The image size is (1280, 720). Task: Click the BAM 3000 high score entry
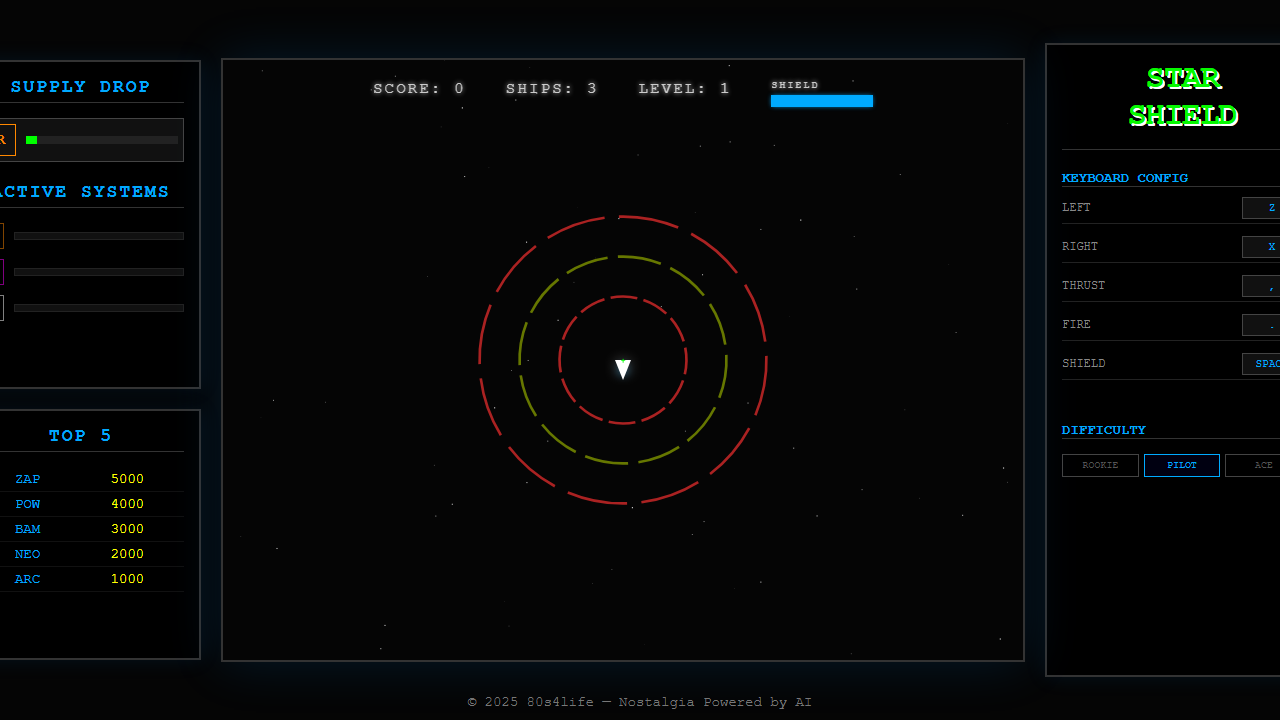click(x=91, y=529)
